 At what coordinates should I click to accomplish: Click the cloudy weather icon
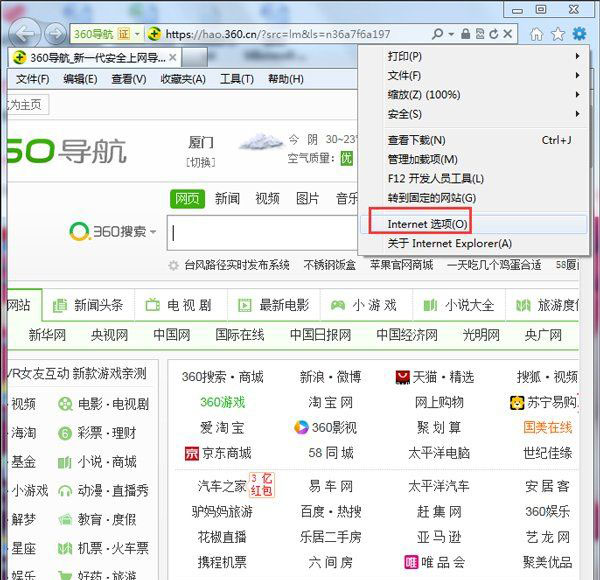tap(260, 142)
